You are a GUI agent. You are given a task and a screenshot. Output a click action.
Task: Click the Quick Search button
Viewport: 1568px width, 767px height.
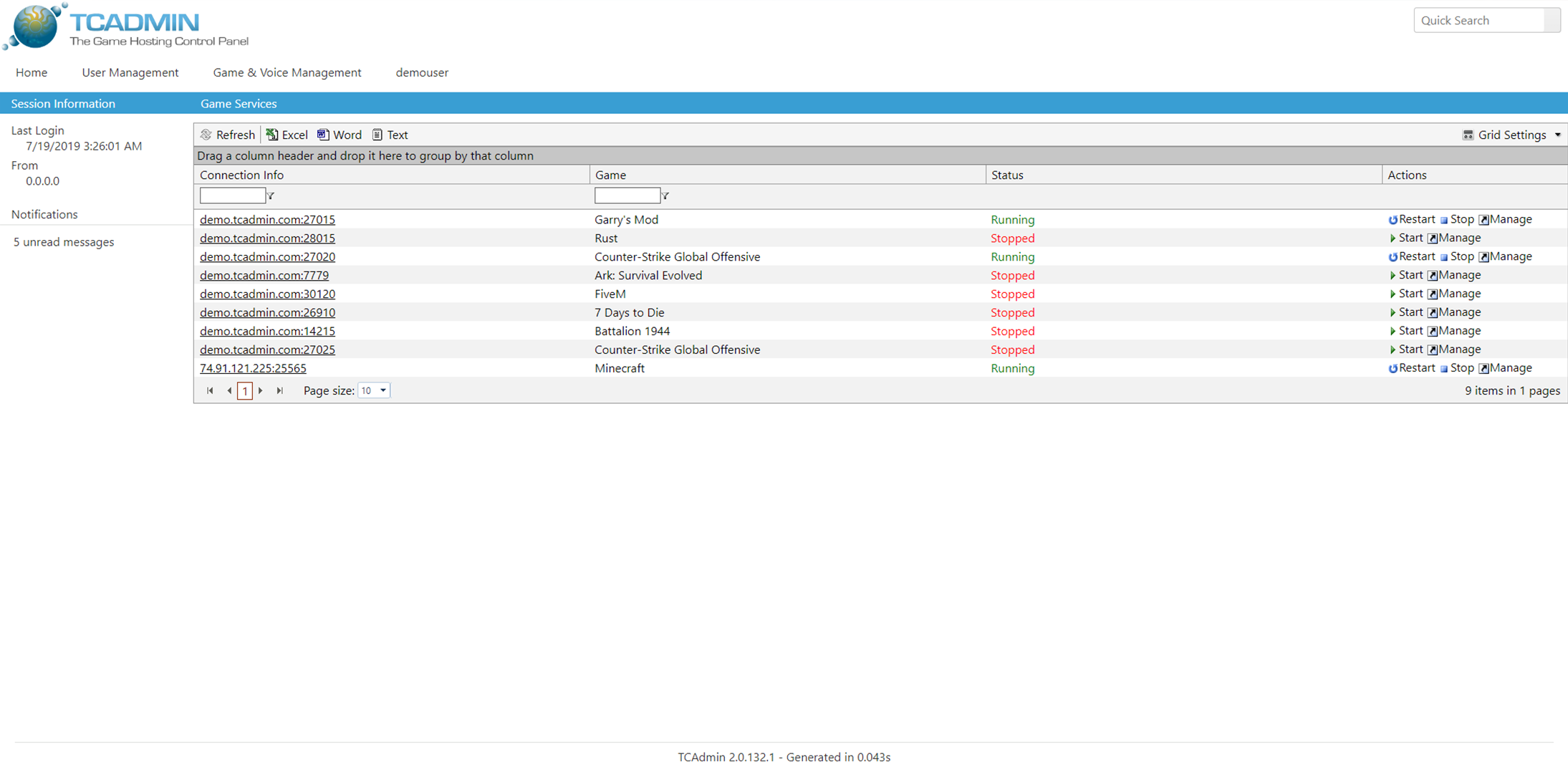[1552, 20]
